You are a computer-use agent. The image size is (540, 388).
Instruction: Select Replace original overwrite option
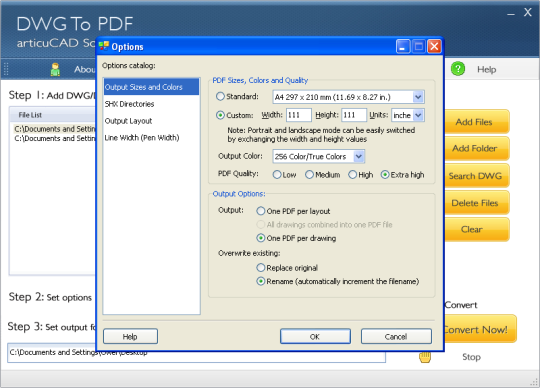click(261, 268)
